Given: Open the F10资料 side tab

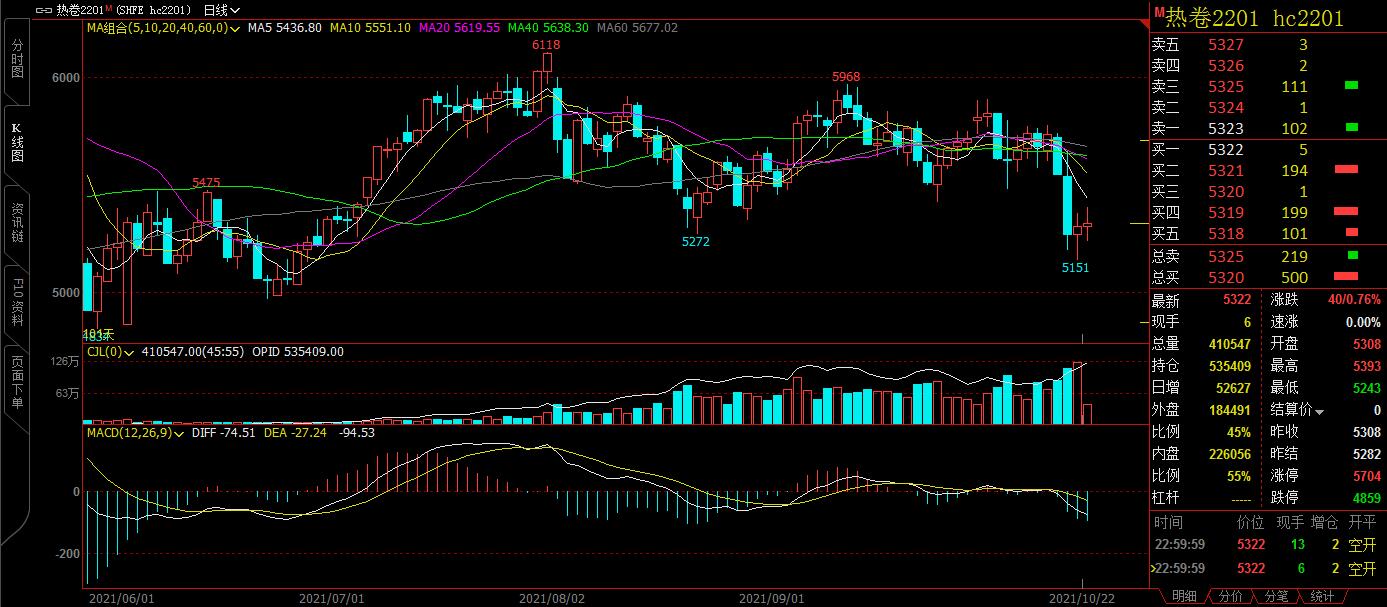Looking at the screenshot, I should 16,302.
